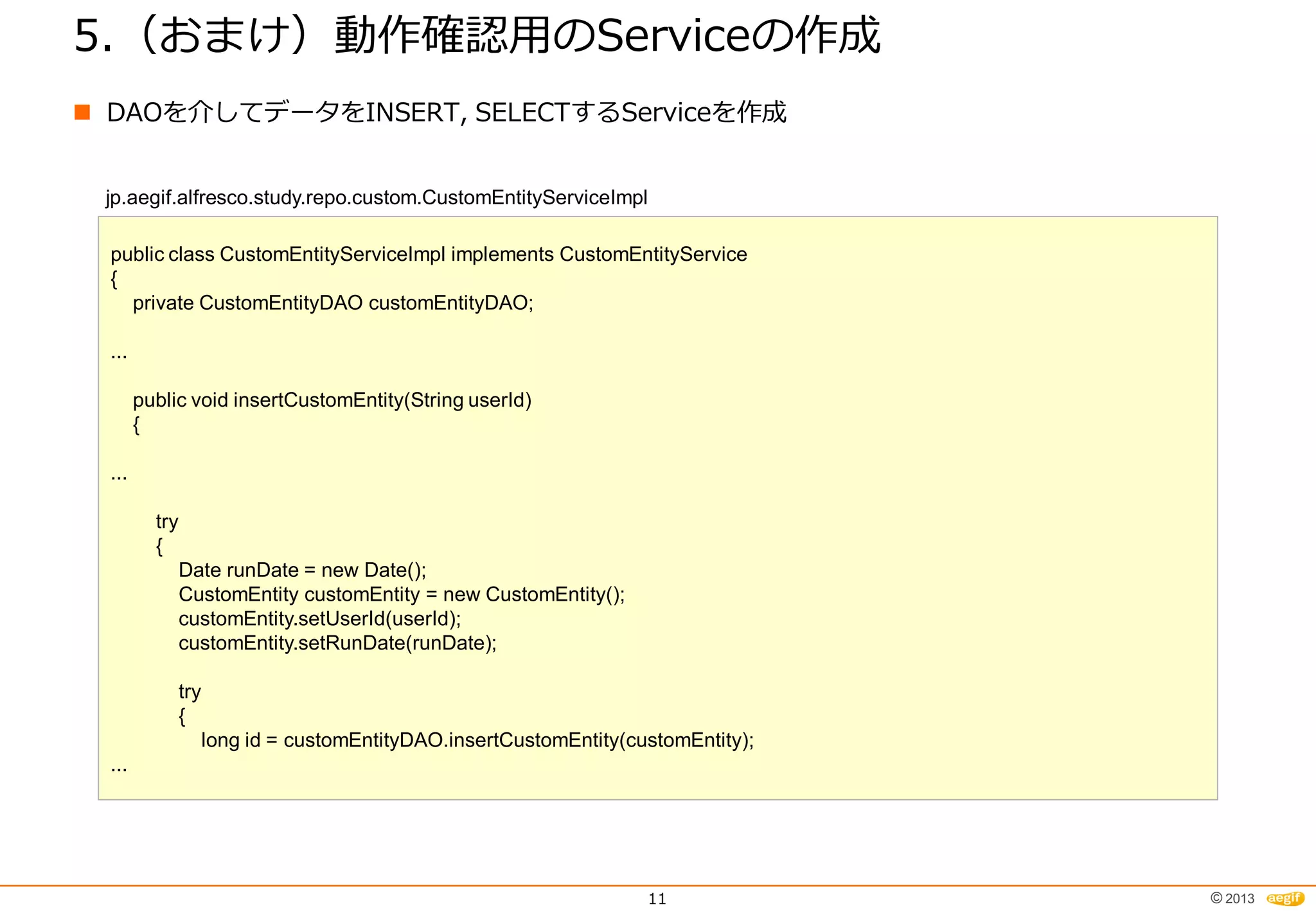Screen dimensions: 1316x911
Task: Click the line 'Date runDate = new Date();'
Action: click(x=302, y=570)
